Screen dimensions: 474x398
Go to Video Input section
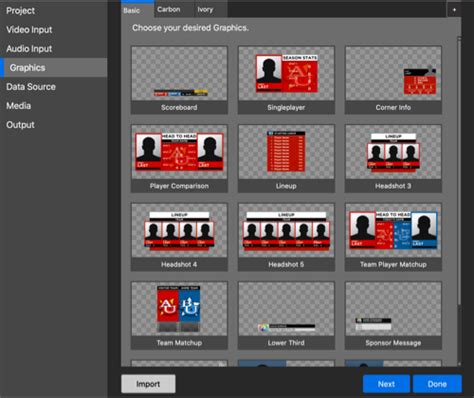[54, 30]
